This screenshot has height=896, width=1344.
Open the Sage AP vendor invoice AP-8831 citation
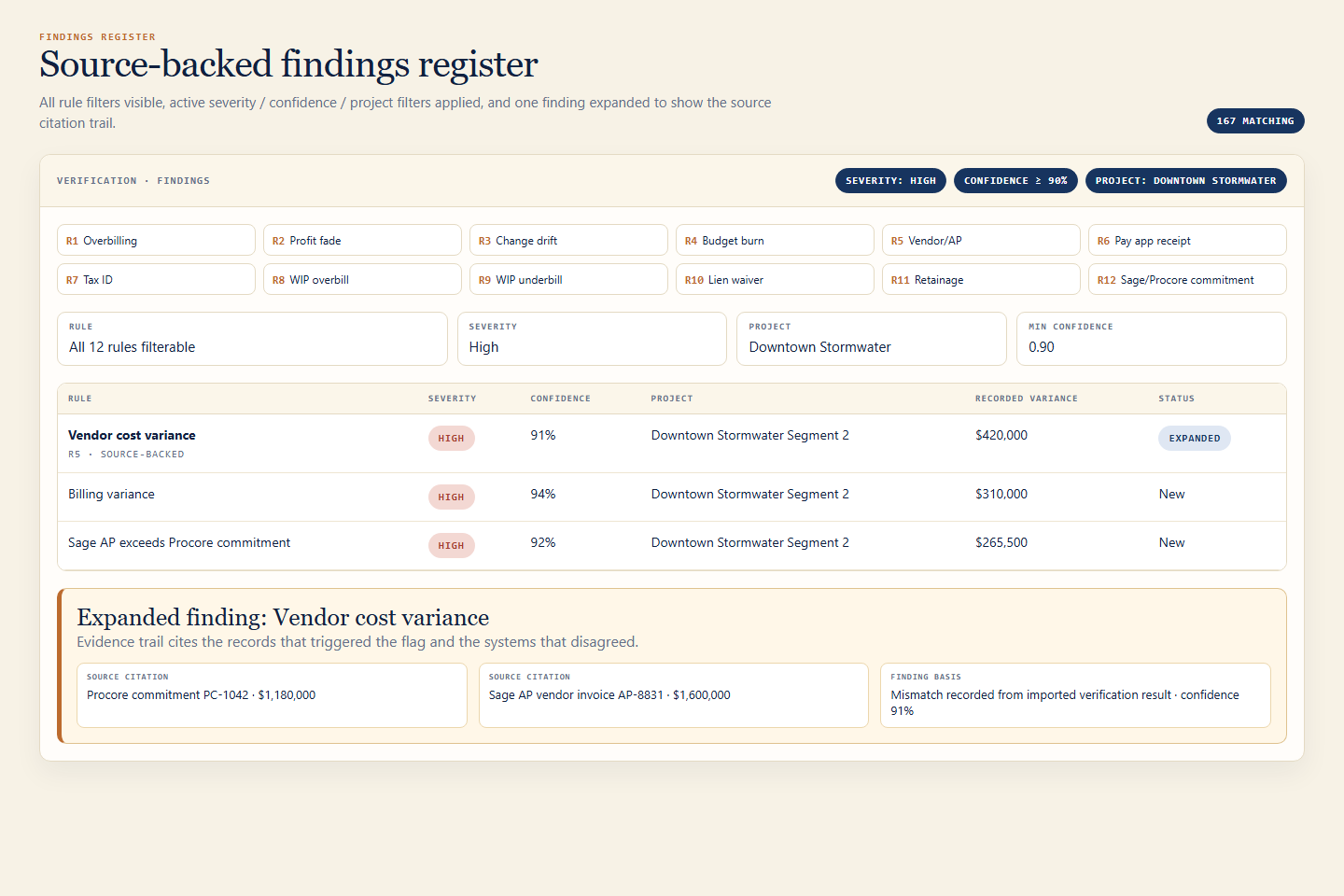point(674,695)
